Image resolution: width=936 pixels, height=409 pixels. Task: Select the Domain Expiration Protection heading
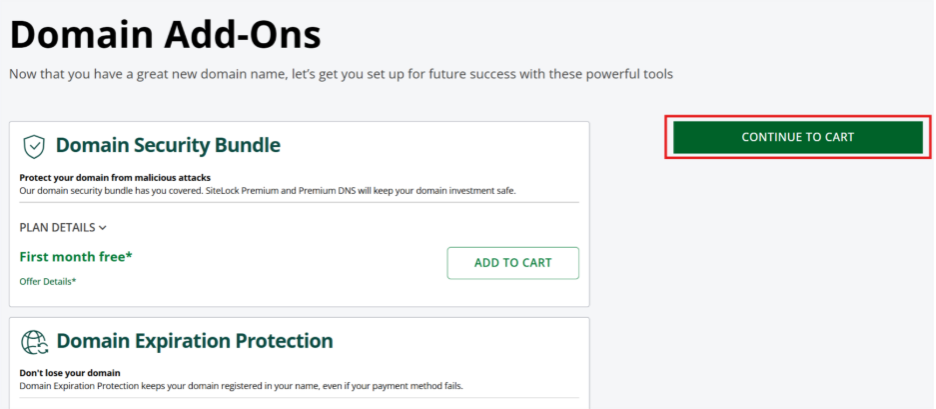194,341
